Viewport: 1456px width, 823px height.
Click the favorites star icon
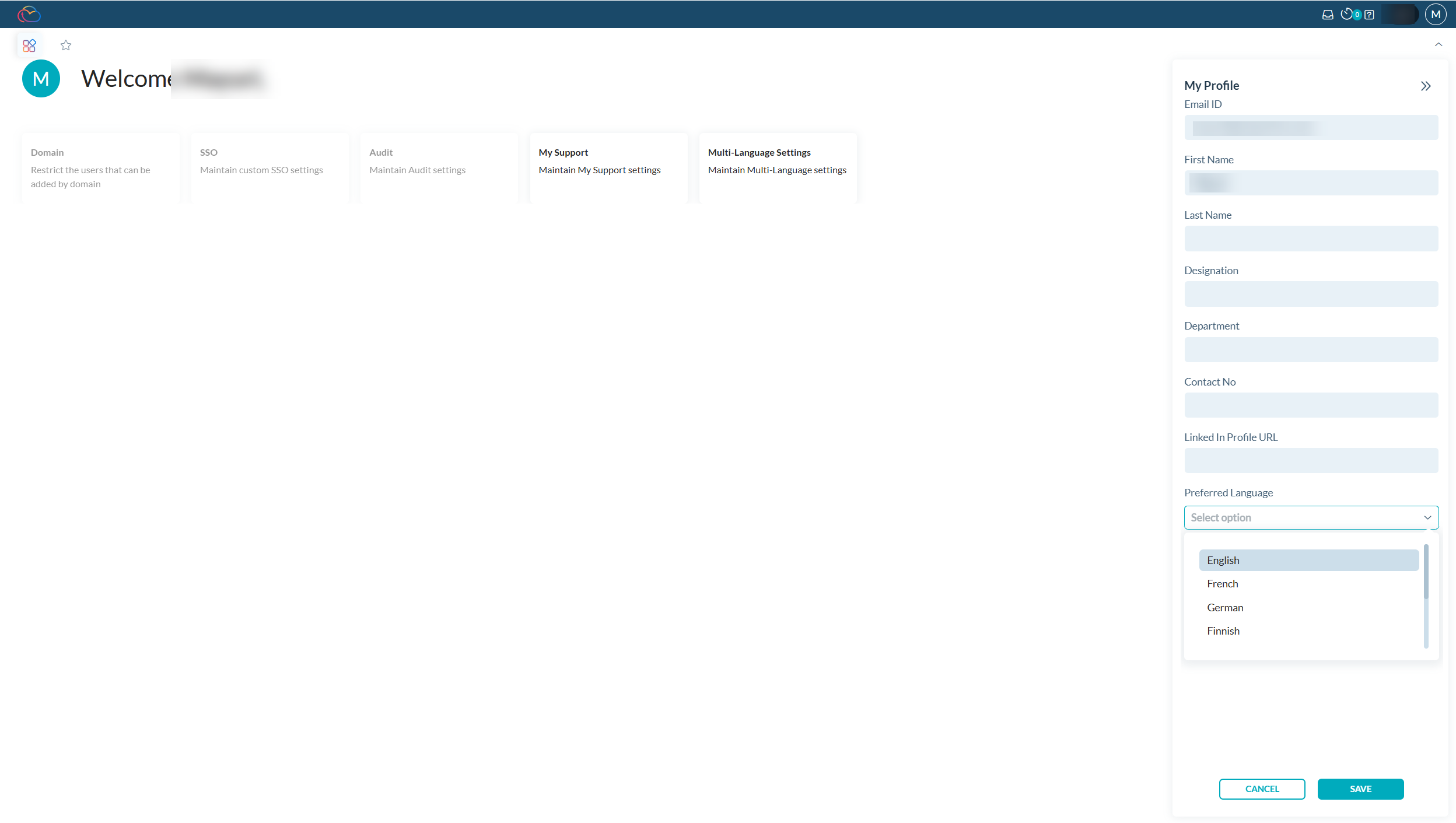tap(66, 45)
